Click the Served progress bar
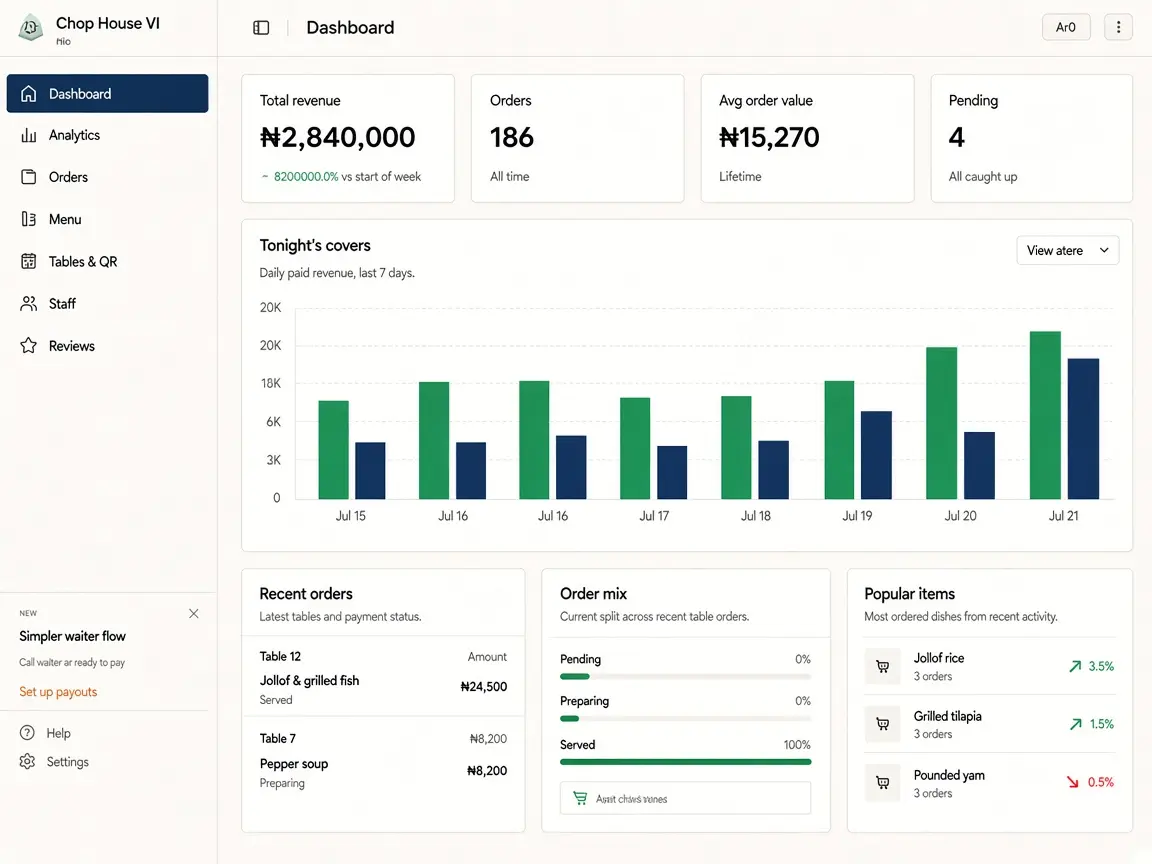The width and height of the screenshot is (1152, 864). pos(685,762)
